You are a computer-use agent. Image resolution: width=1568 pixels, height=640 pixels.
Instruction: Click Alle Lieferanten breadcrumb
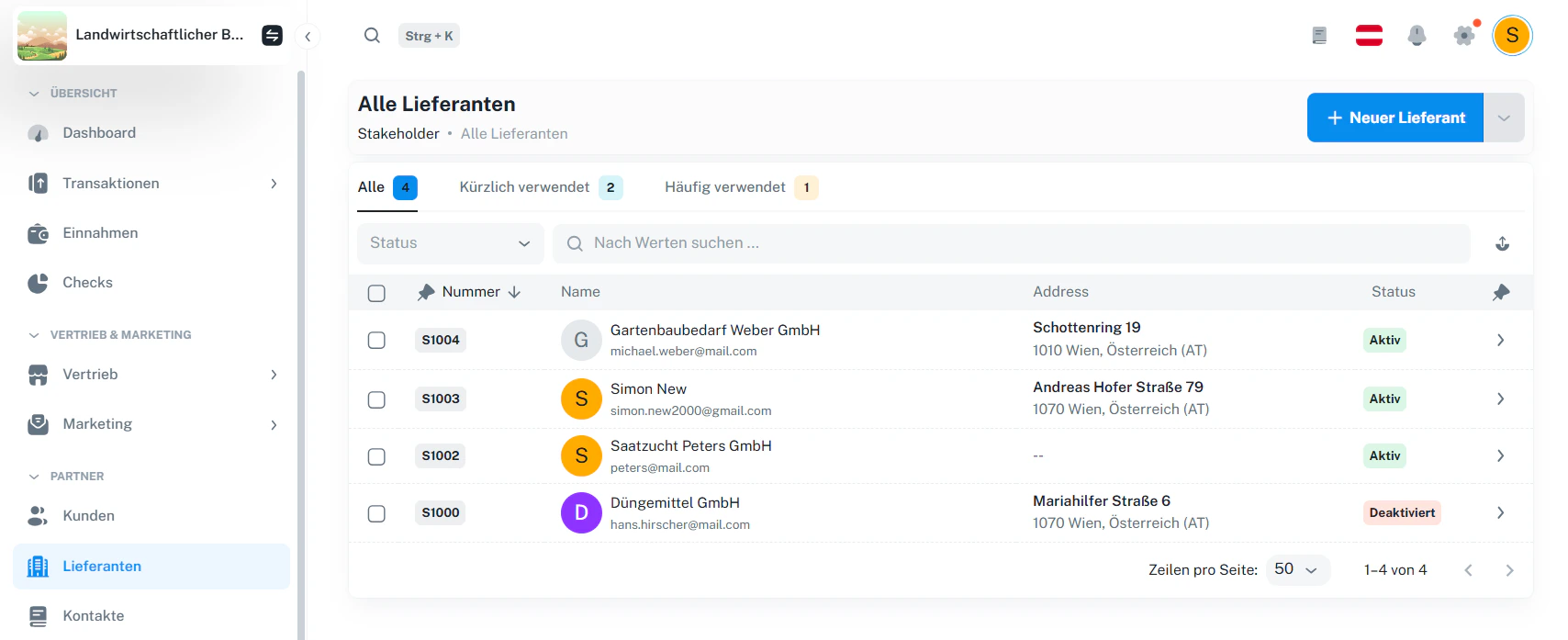[x=514, y=134]
